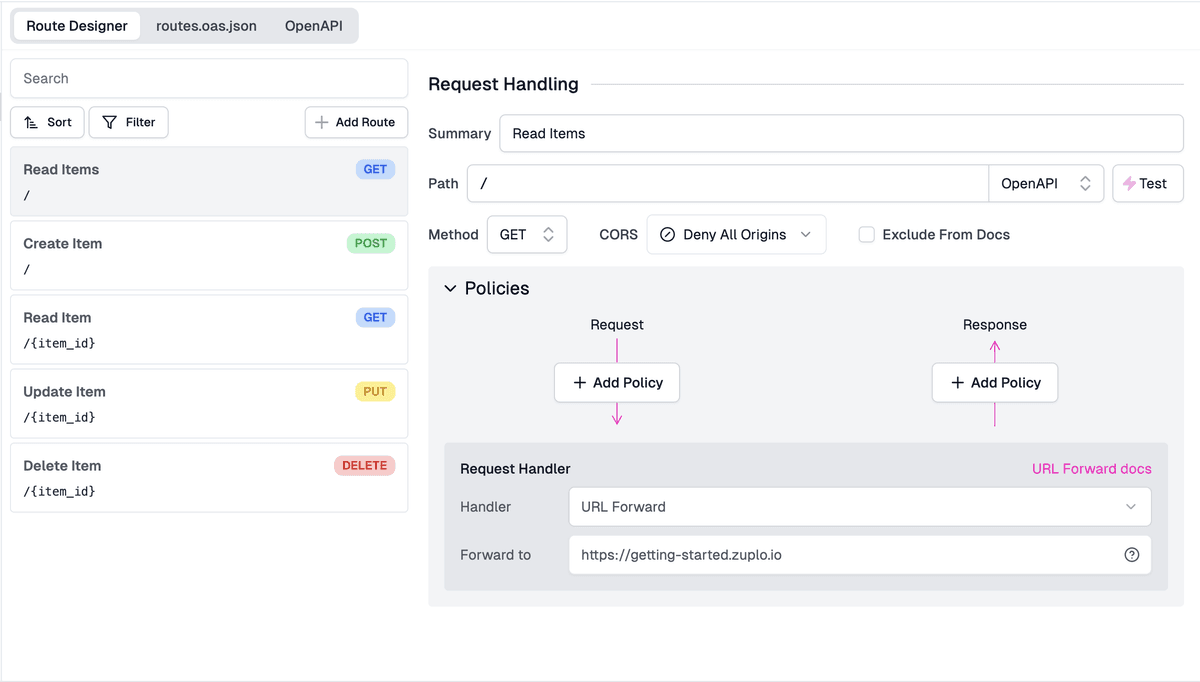Click the plus icon on Request Add Policy
Viewport: 1200px width, 682px height.
pos(580,383)
